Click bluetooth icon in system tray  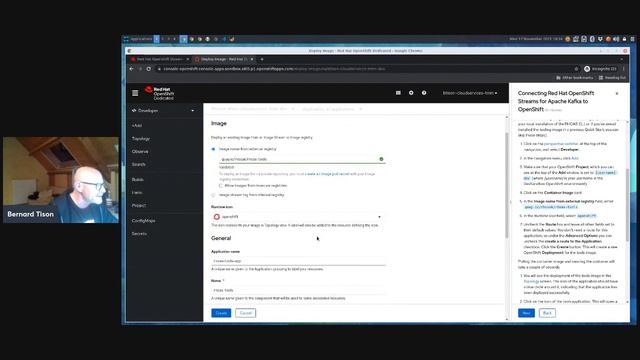pos(592,39)
